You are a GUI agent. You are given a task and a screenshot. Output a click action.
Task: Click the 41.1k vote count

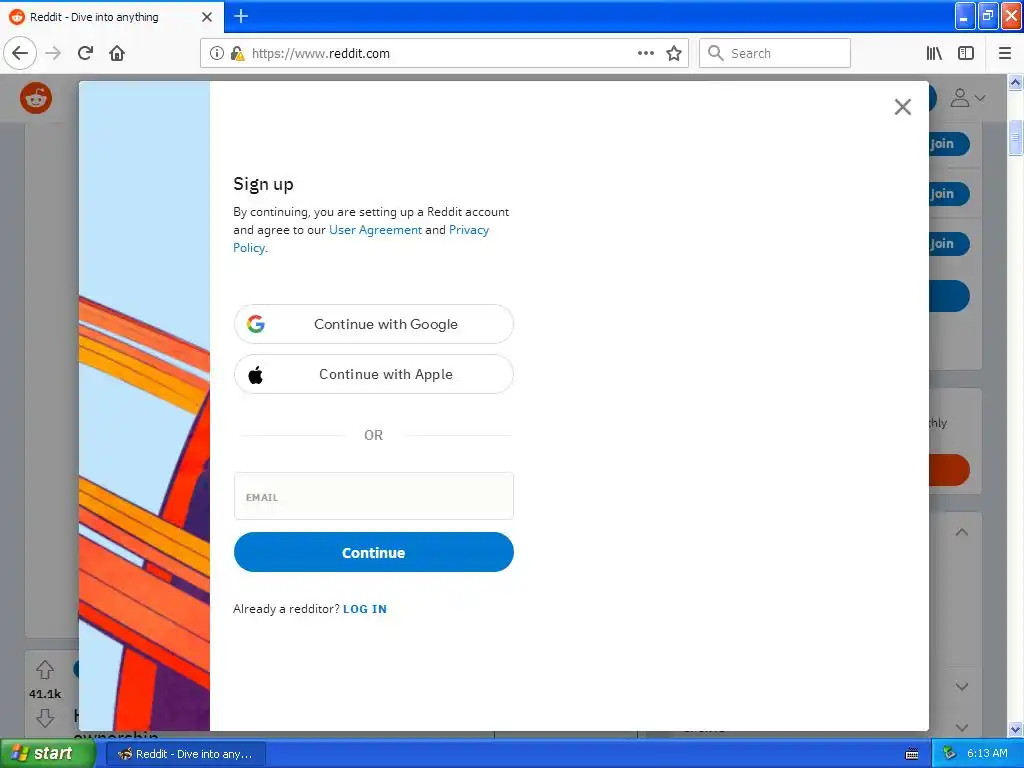(45, 694)
